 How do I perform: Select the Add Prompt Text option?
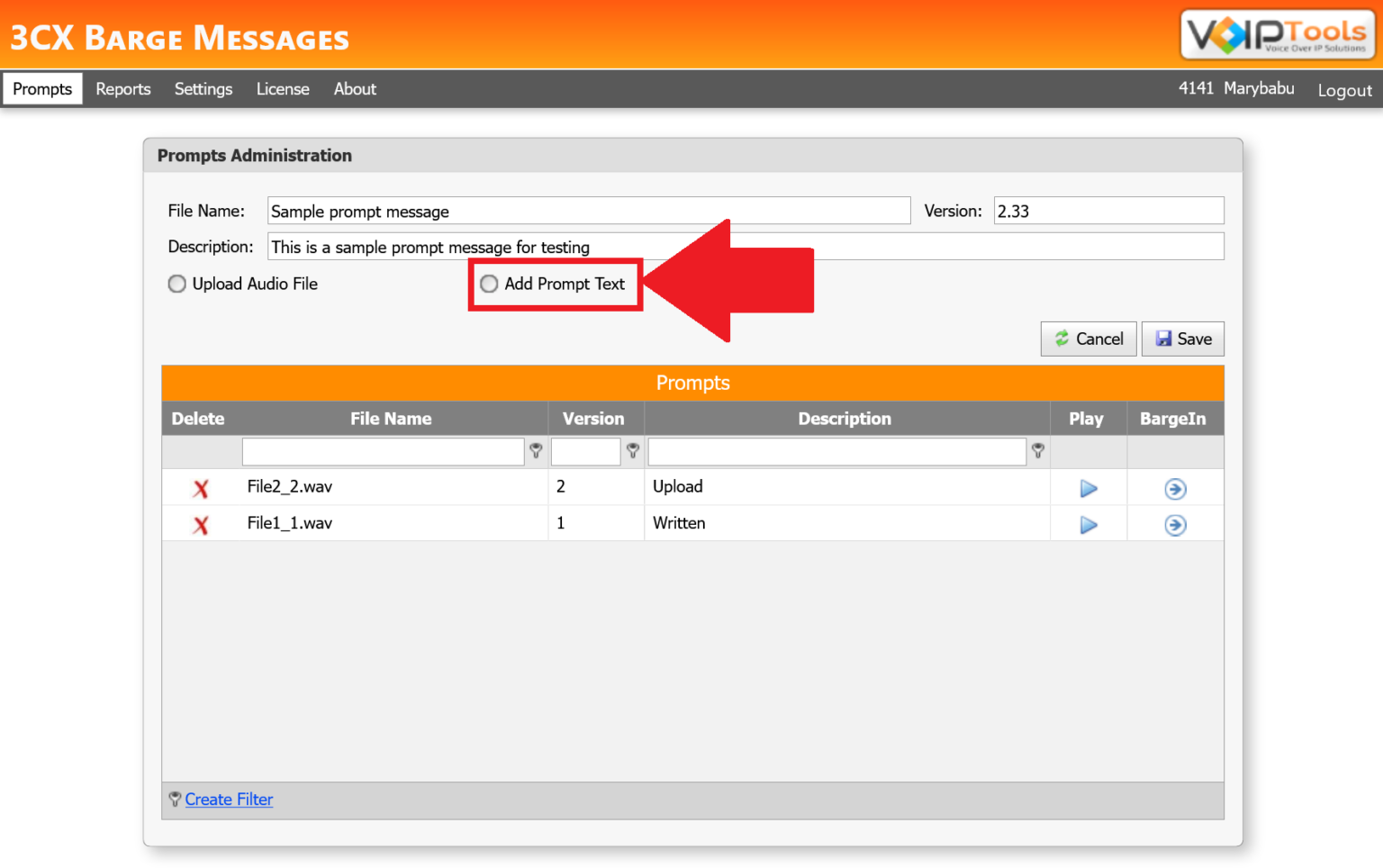[489, 284]
